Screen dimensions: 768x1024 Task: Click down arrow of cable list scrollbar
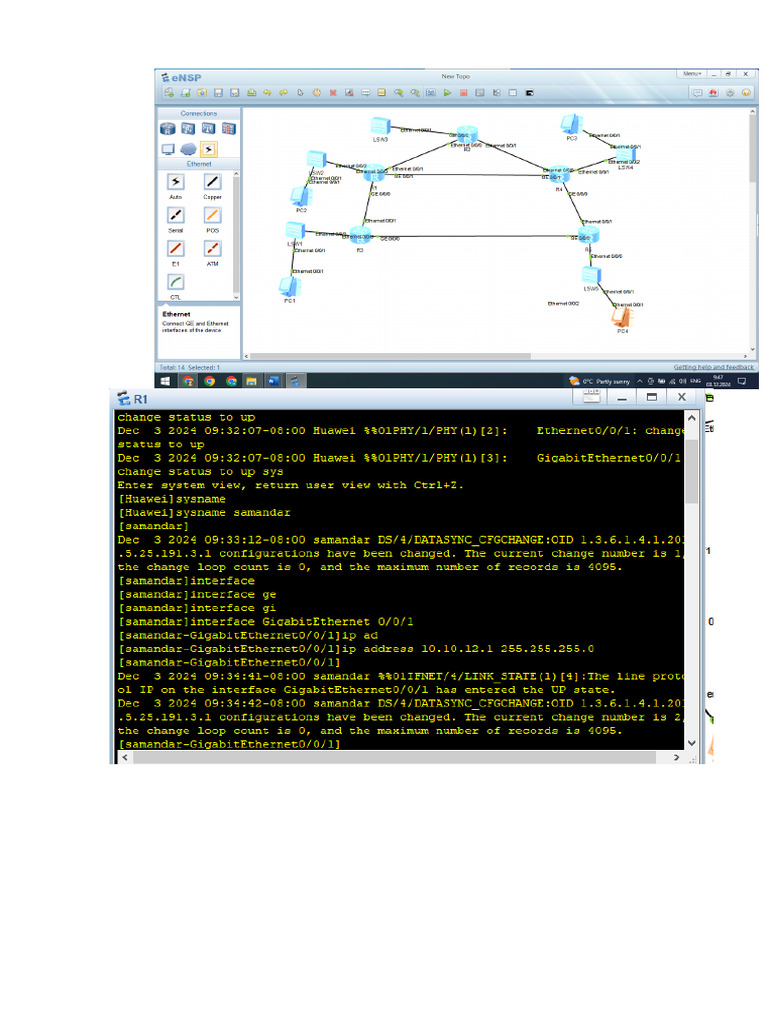click(x=237, y=297)
